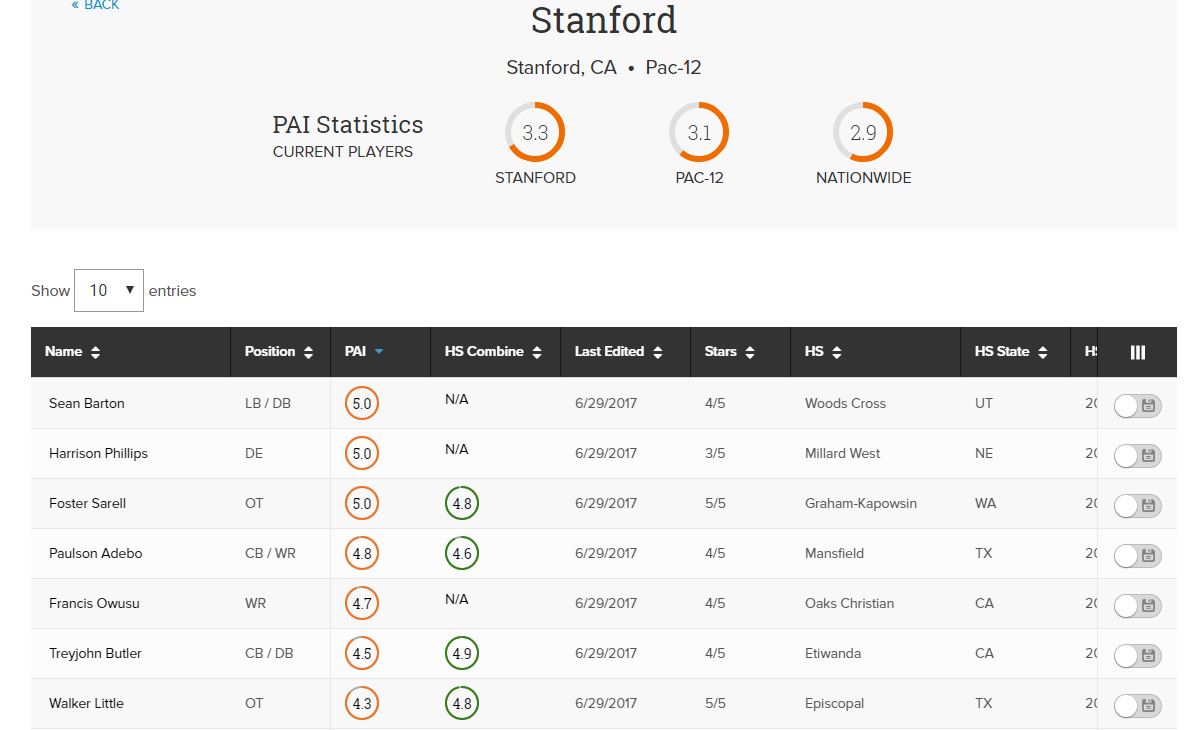
Task: Open player Walker Little's name
Action: (86, 703)
